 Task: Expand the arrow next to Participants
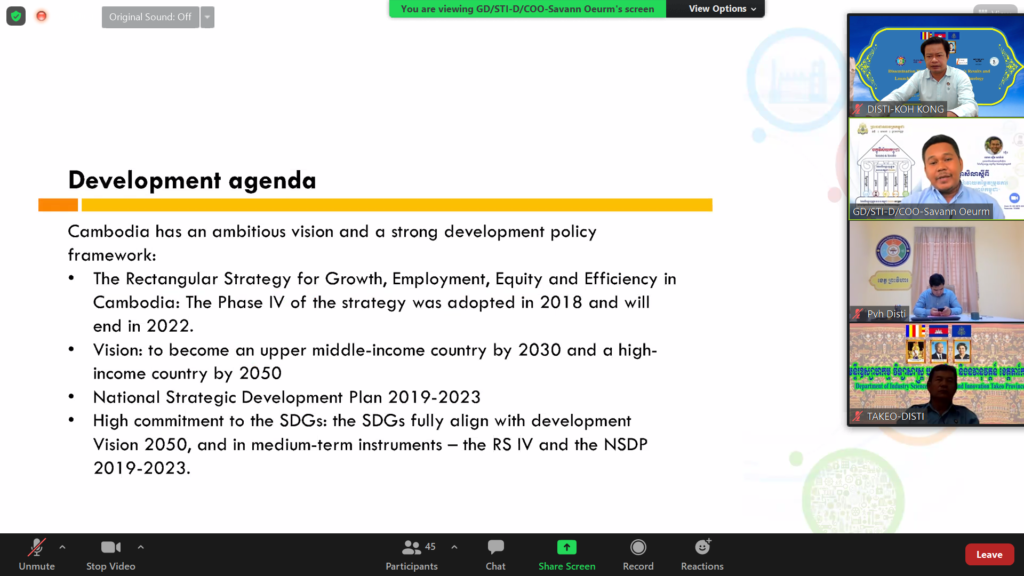pyautogui.click(x=454, y=547)
